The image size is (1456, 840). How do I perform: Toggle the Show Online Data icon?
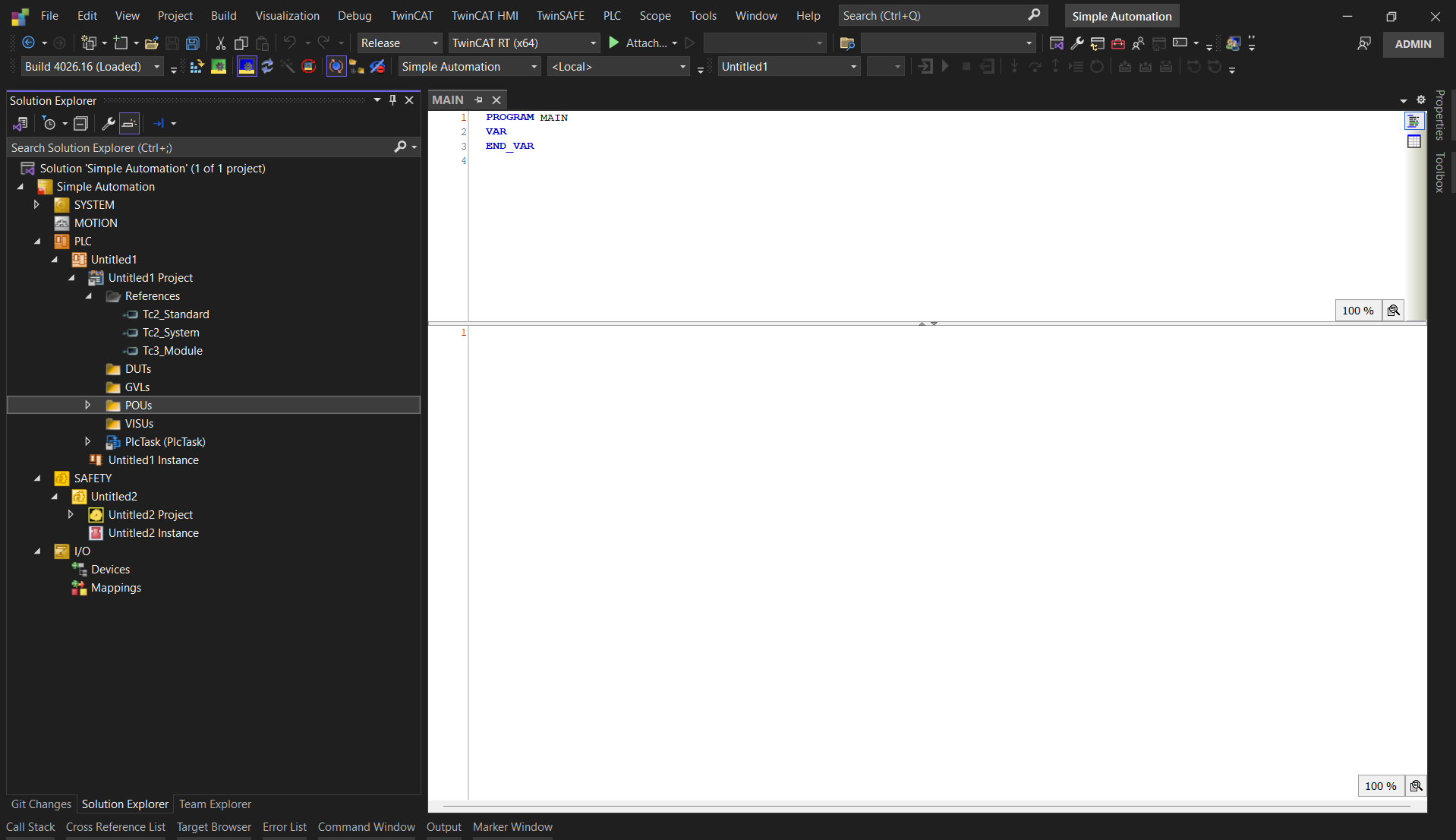[x=336, y=67]
